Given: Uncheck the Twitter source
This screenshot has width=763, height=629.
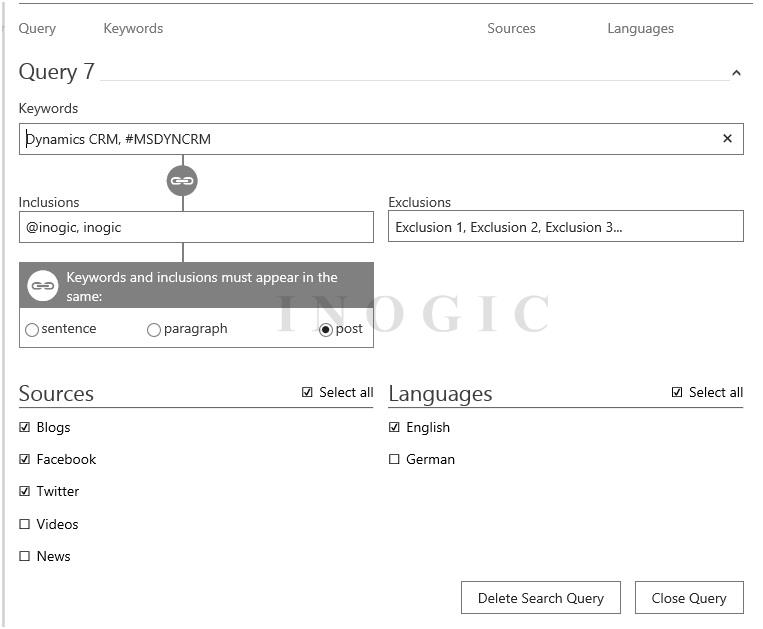Looking at the screenshot, I should [24, 491].
